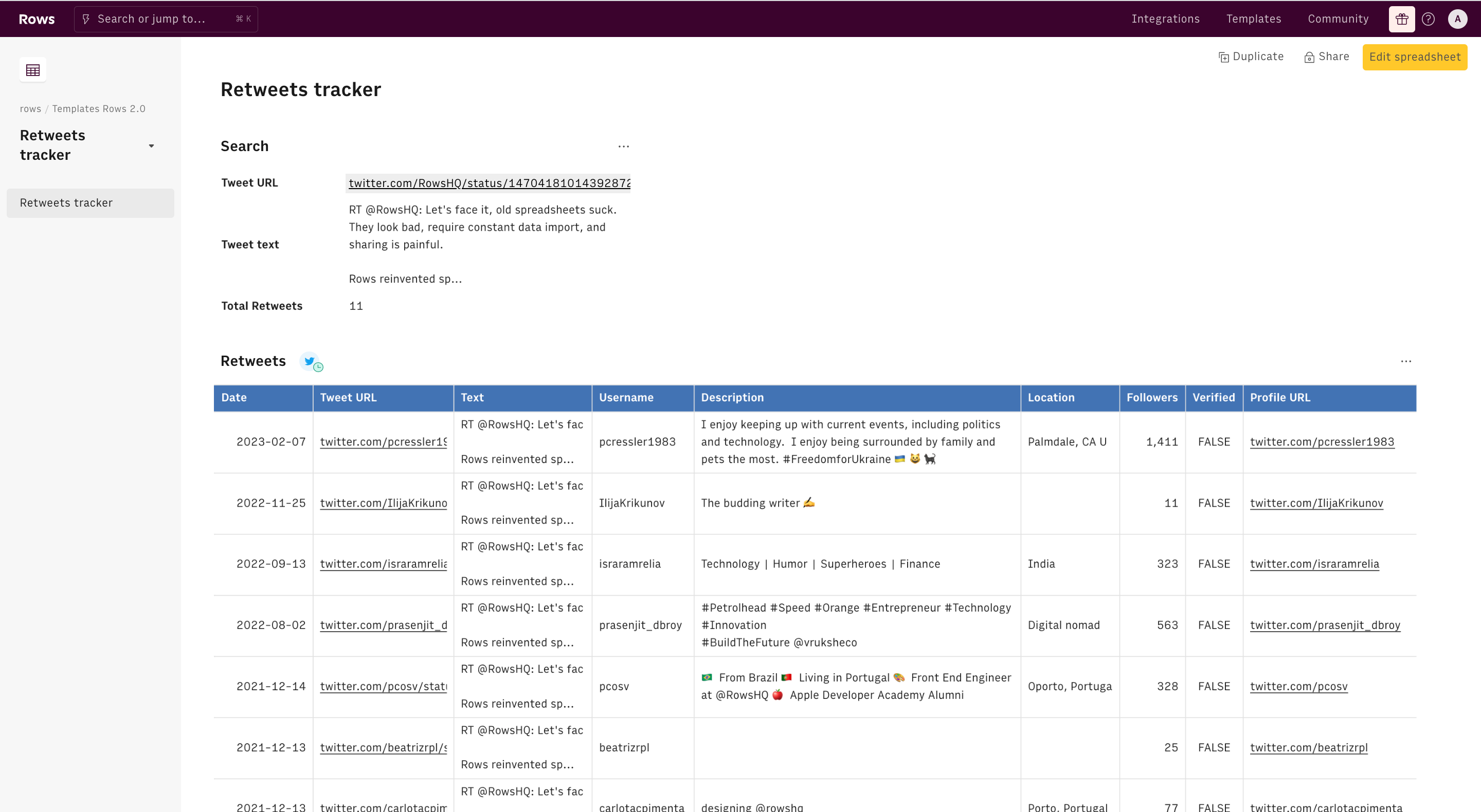1481x812 pixels.
Task: Click the Templates Rows 2.0 breadcrumb
Action: 98,108
